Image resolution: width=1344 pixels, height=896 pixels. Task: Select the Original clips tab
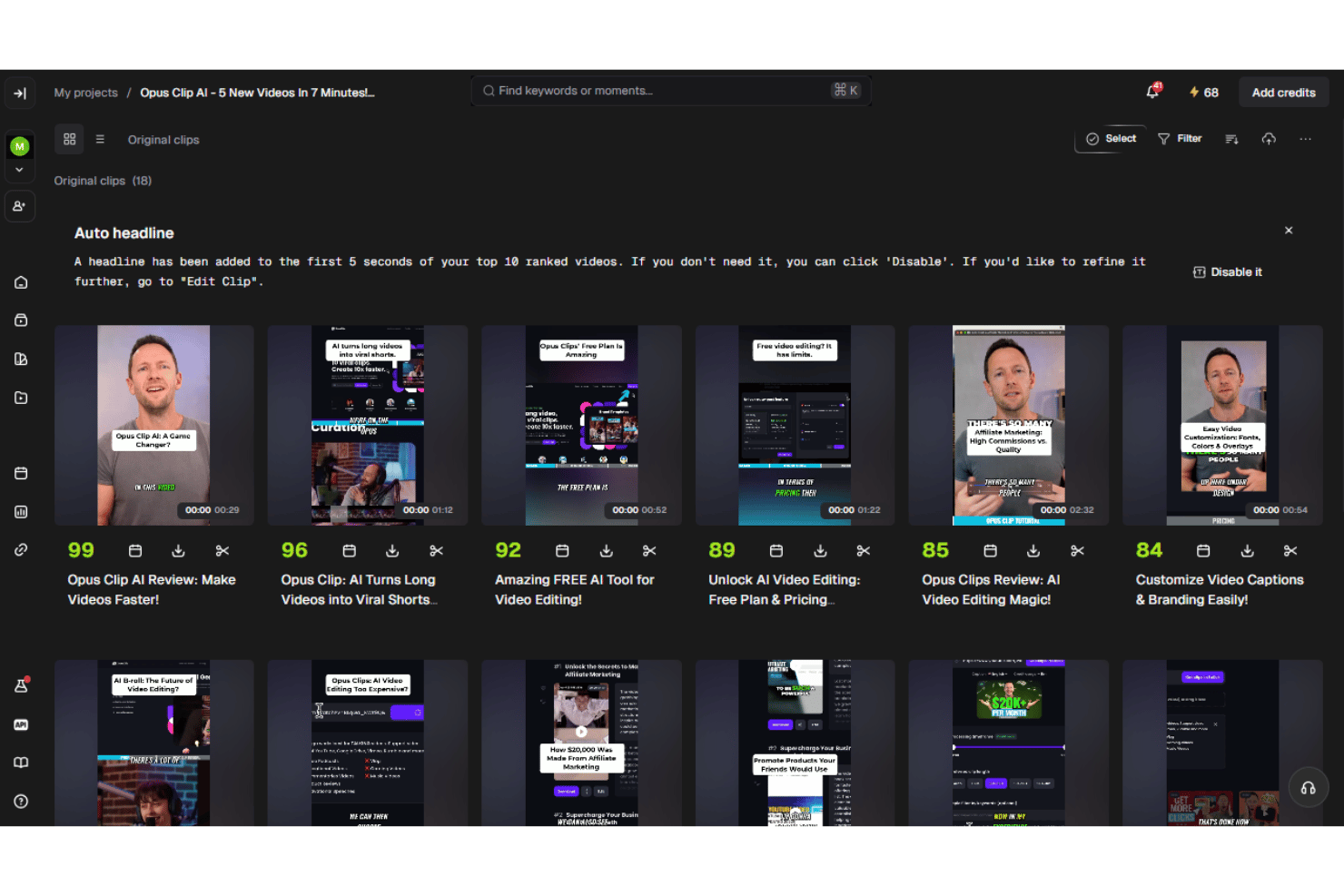click(163, 140)
